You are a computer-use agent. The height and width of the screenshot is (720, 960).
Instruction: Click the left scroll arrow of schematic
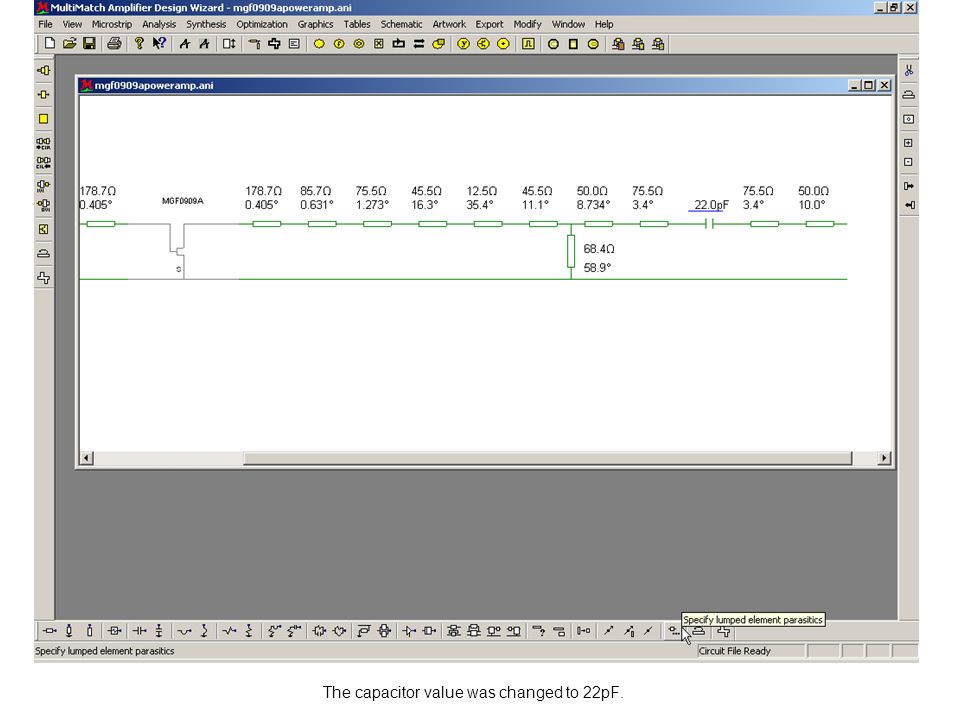pos(86,458)
